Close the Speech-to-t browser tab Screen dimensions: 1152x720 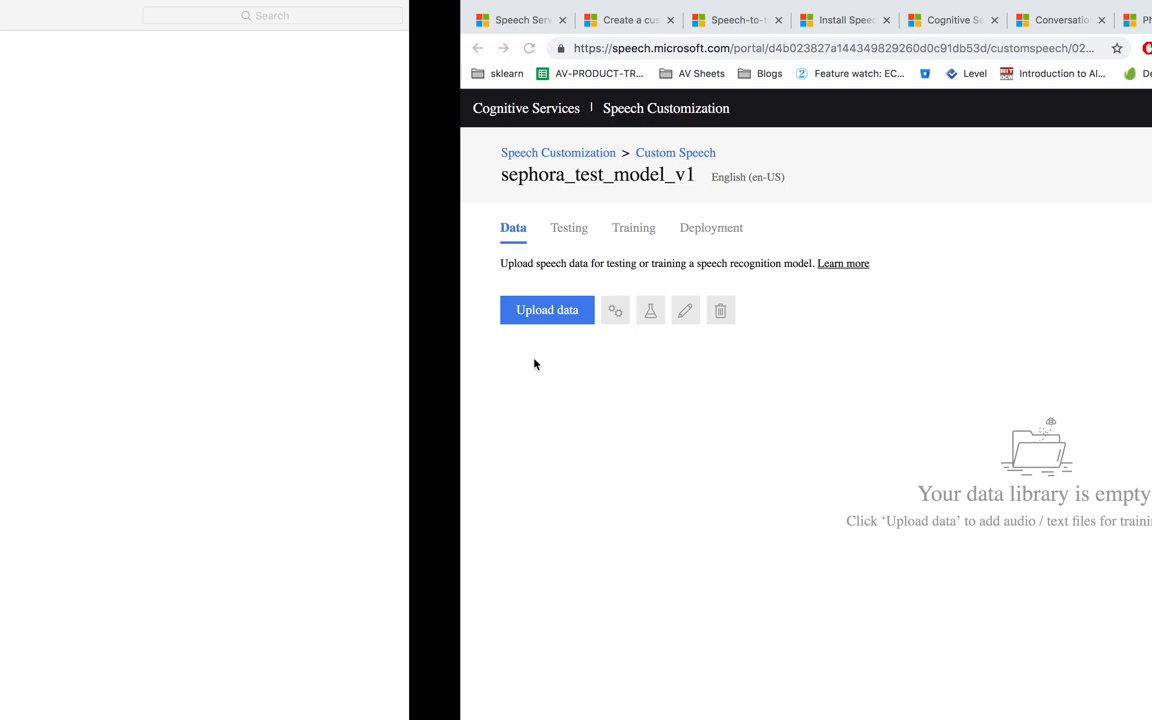778,21
